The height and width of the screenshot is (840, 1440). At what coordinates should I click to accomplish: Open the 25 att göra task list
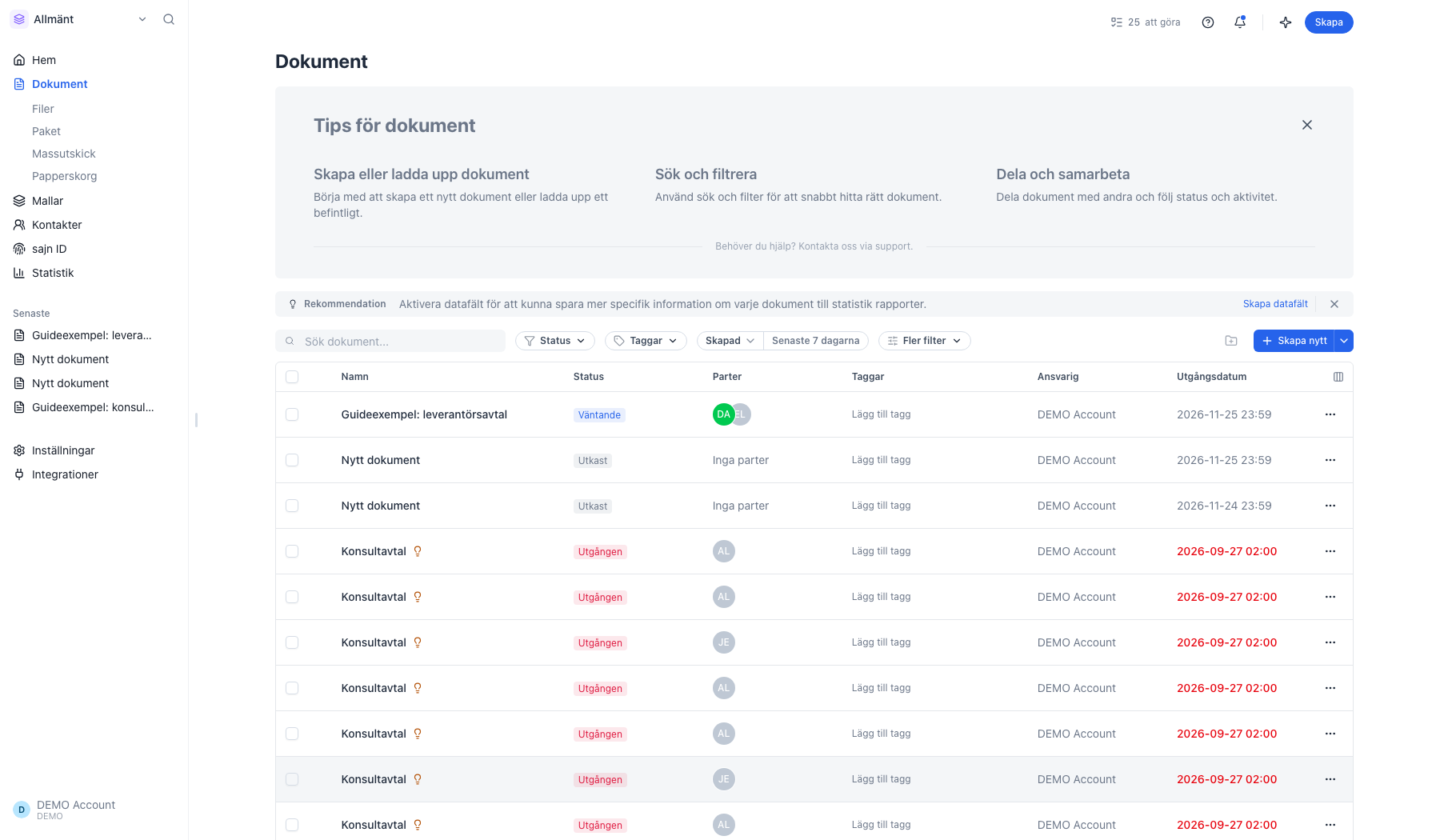click(x=1146, y=22)
